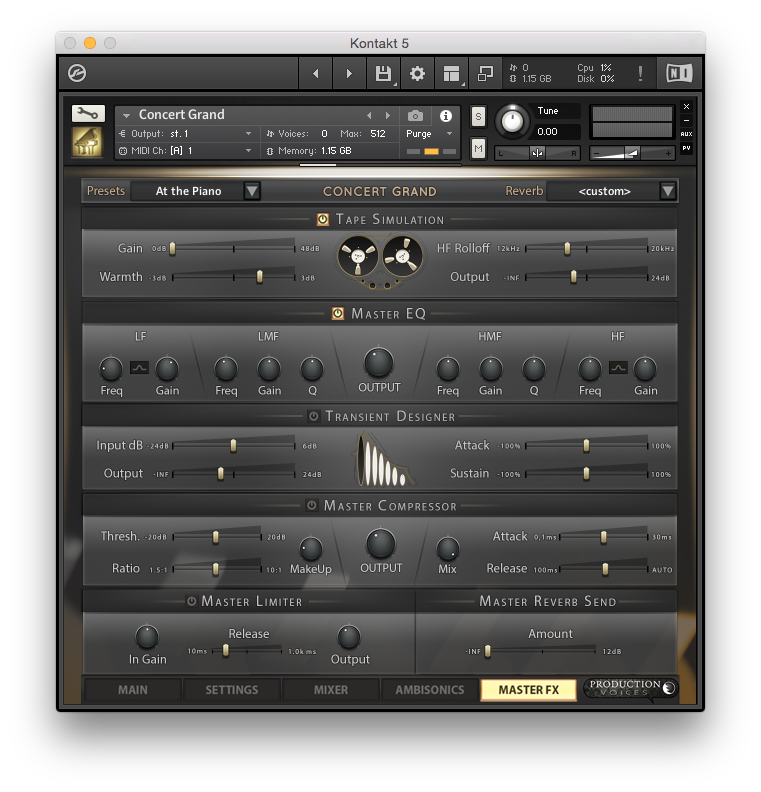Click the Limiter In Gain knob
The height and width of the screenshot is (792, 761).
tap(147, 637)
